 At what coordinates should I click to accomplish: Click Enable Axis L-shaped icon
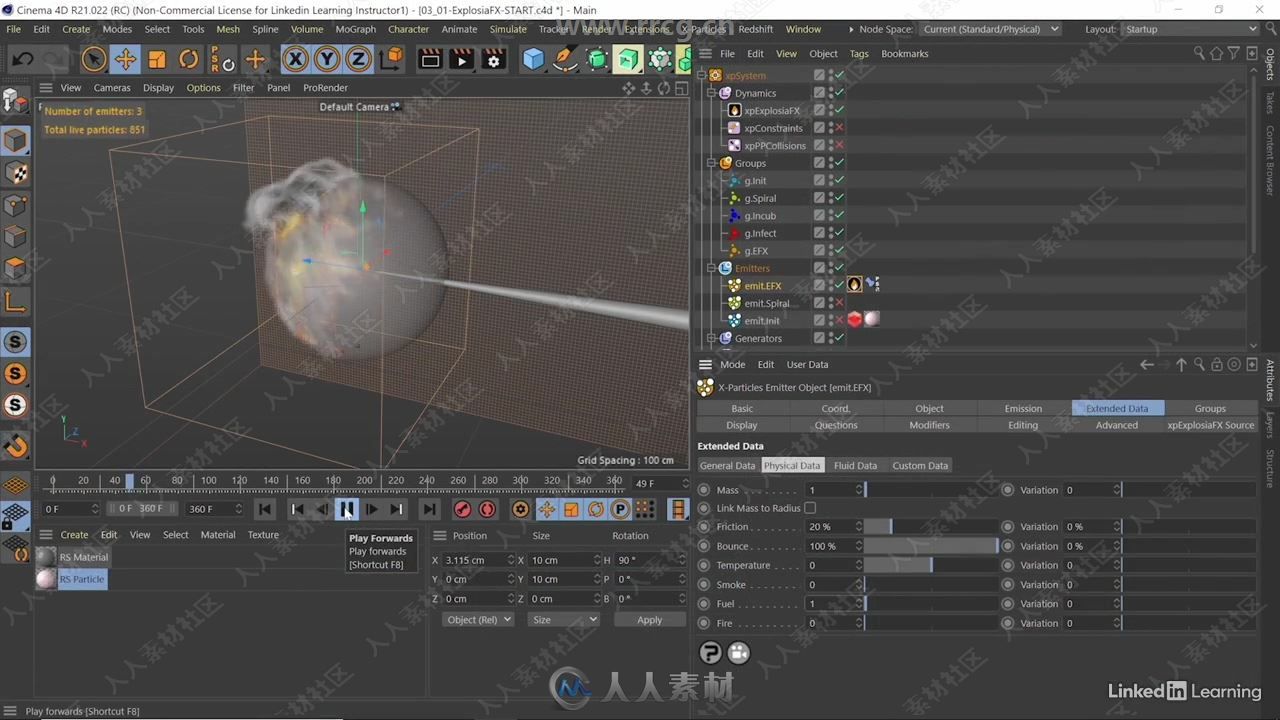point(16,301)
